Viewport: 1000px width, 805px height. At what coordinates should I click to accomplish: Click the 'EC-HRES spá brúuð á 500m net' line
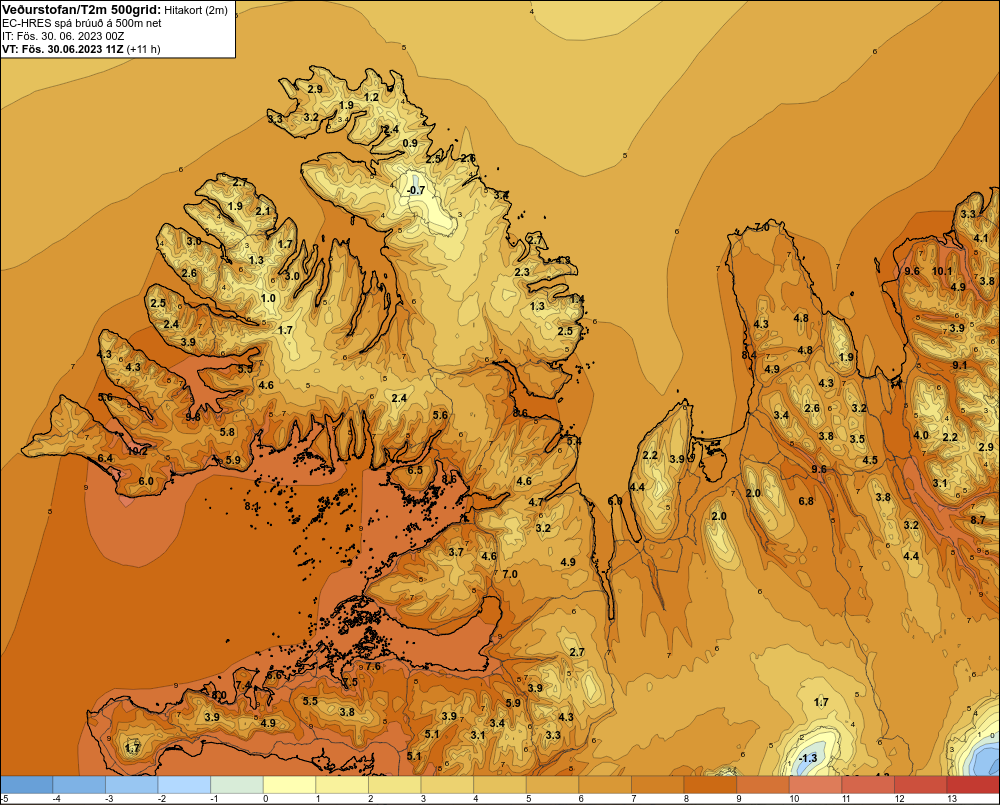point(82,23)
